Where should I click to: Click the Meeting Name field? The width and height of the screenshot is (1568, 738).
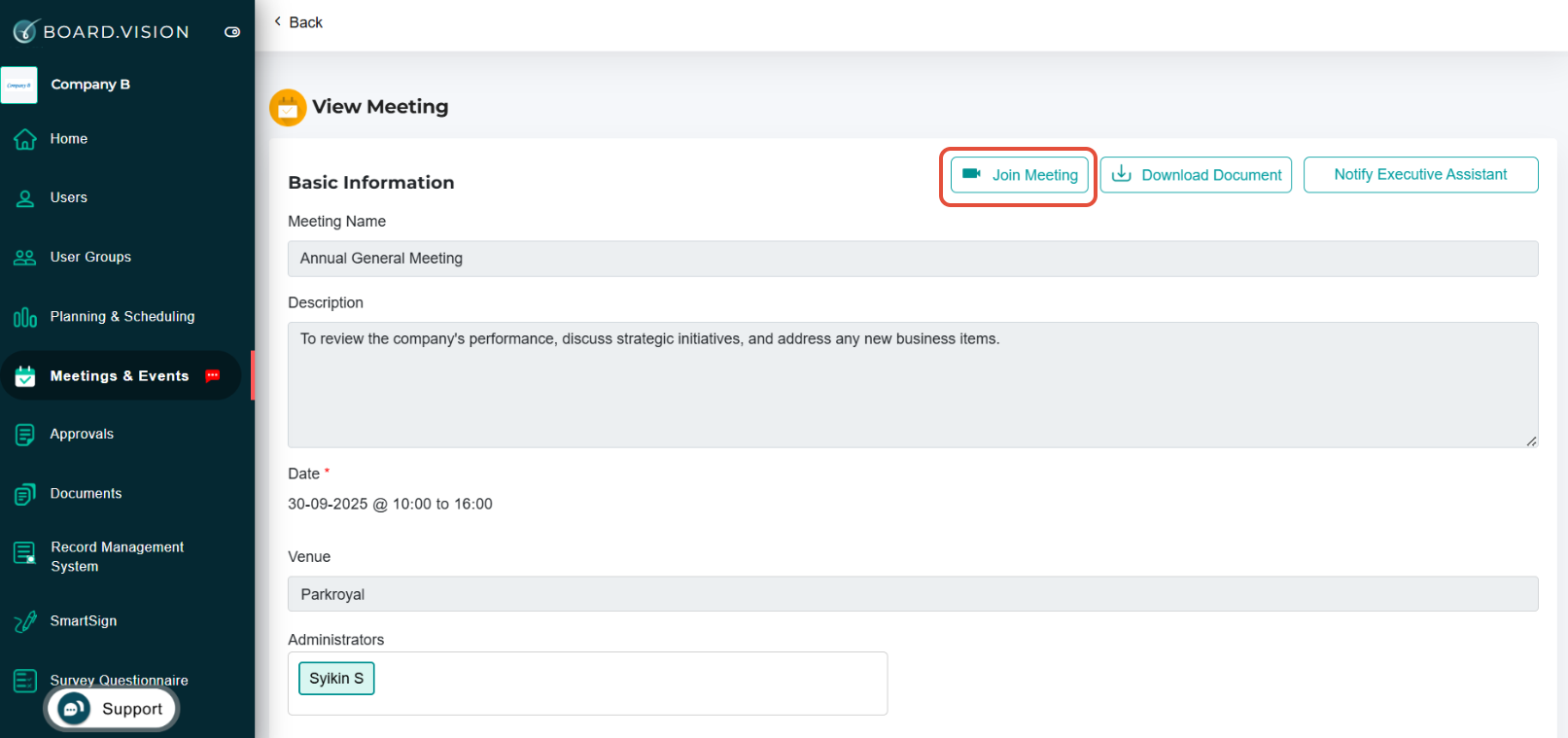point(913,259)
